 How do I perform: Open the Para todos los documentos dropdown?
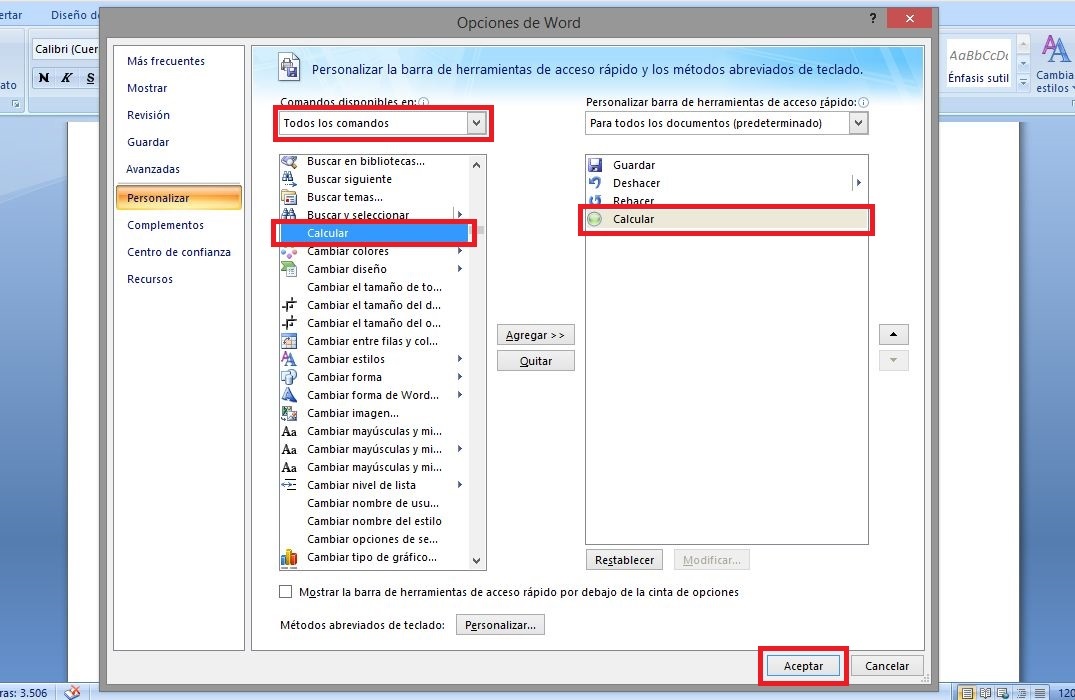click(858, 123)
